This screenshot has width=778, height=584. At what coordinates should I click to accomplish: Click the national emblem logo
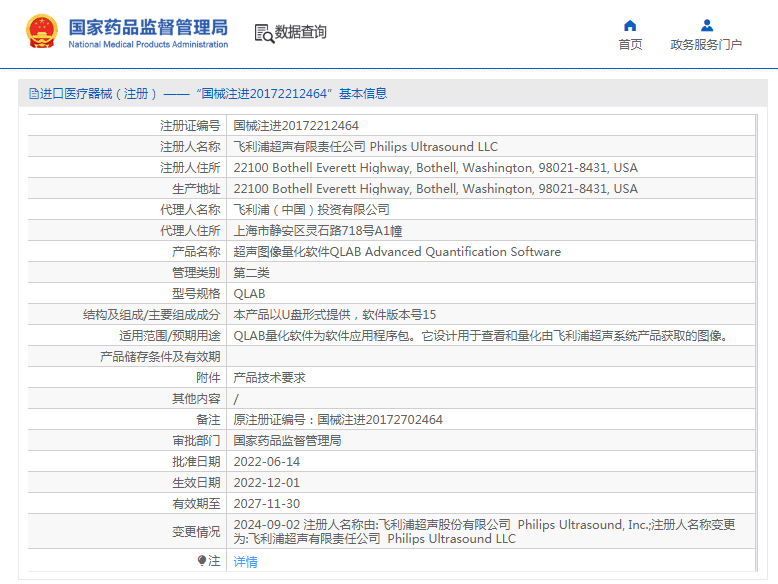coord(42,31)
